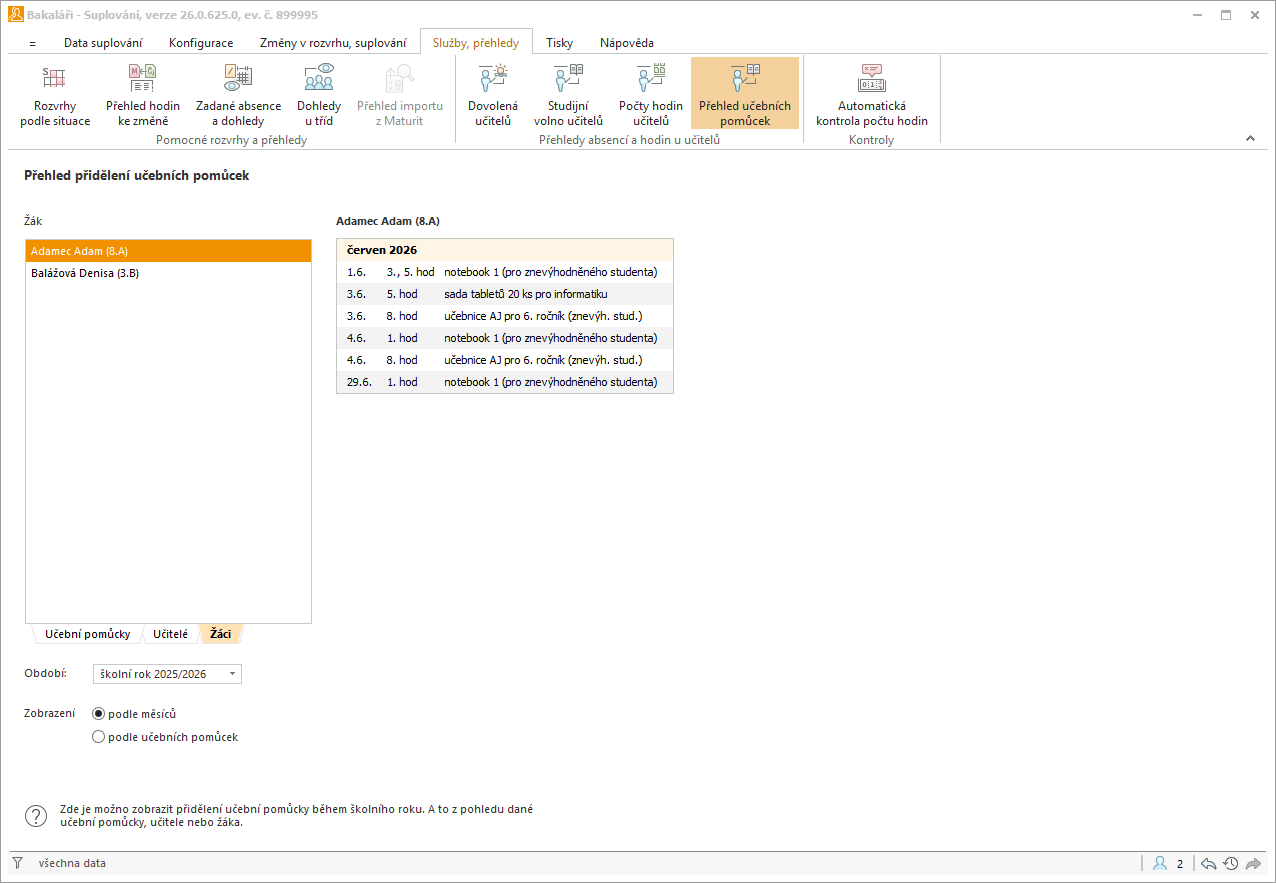Click the 1.6. 3., 5. hod notebook row
The image size is (1276, 883).
tap(505, 272)
